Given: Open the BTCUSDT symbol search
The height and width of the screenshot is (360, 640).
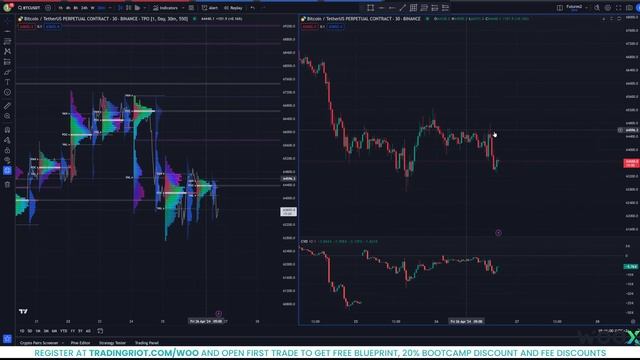Looking at the screenshot, I should click(x=29, y=8).
